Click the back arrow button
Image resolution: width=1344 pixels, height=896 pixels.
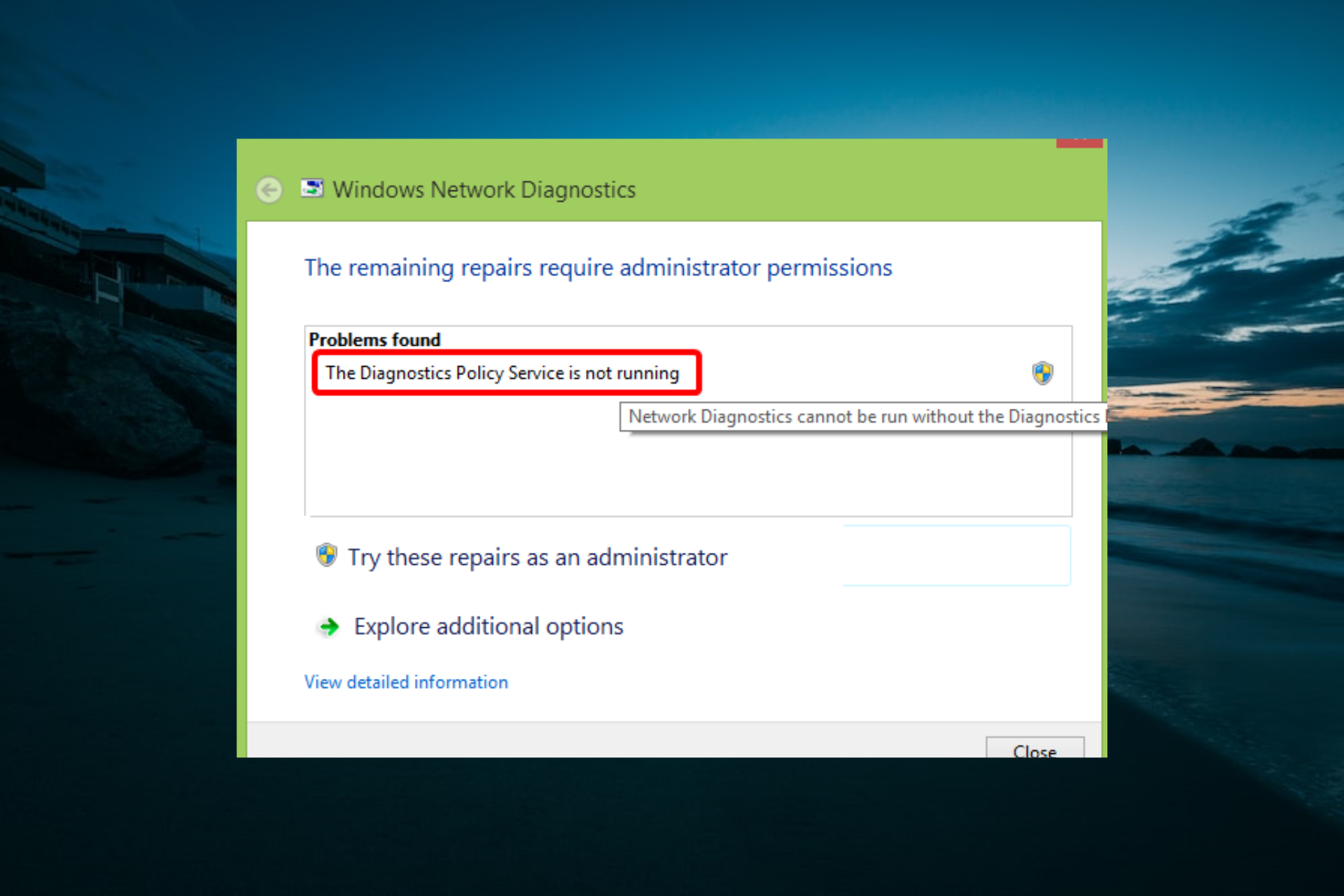(269, 190)
